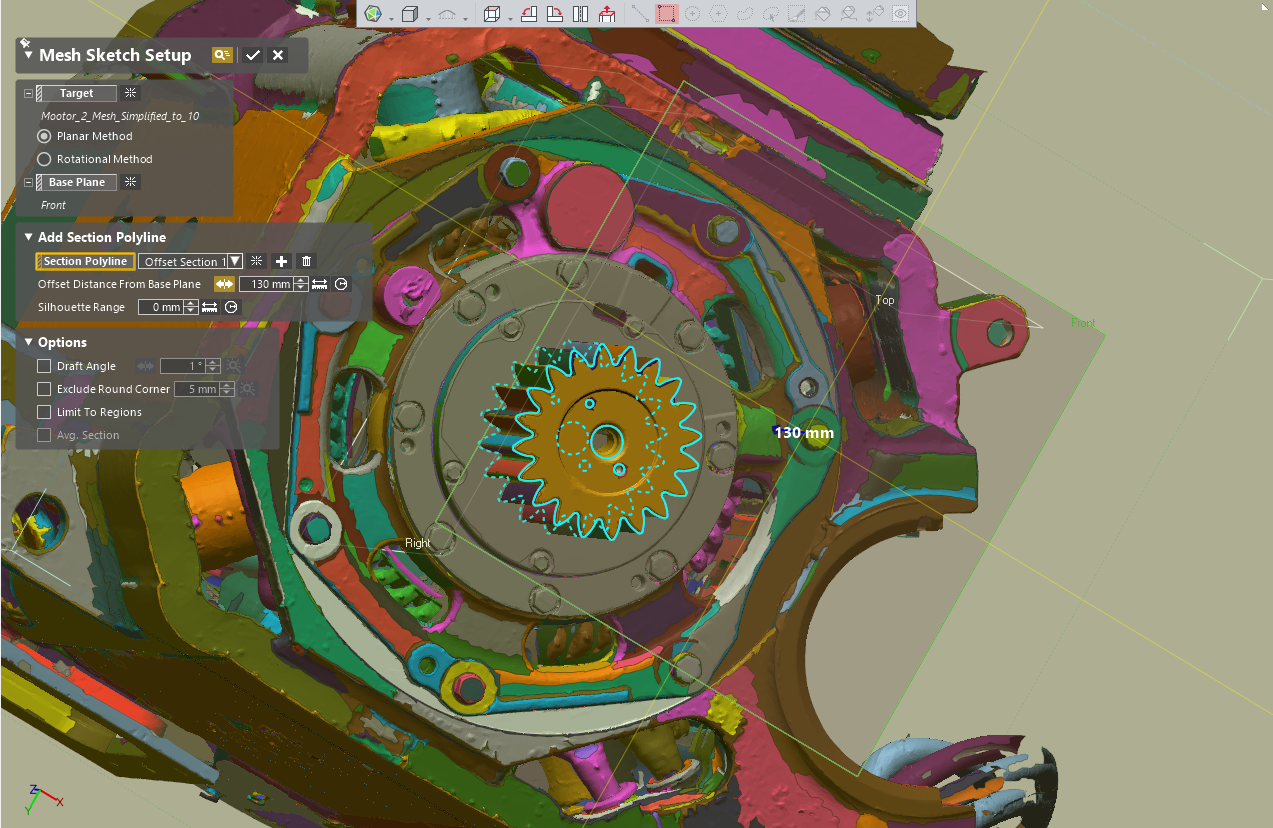The width and height of the screenshot is (1273, 828).
Task: Cancel Mesh Sketch Setup with the X icon
Action: tap(278, 55)
